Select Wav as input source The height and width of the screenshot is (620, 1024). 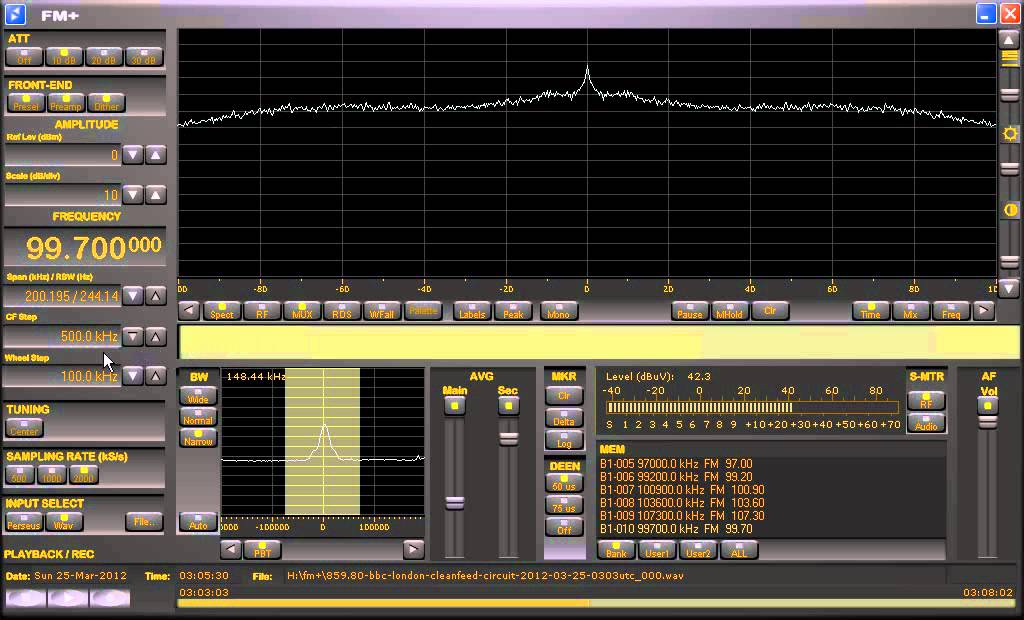coord(64,522)
